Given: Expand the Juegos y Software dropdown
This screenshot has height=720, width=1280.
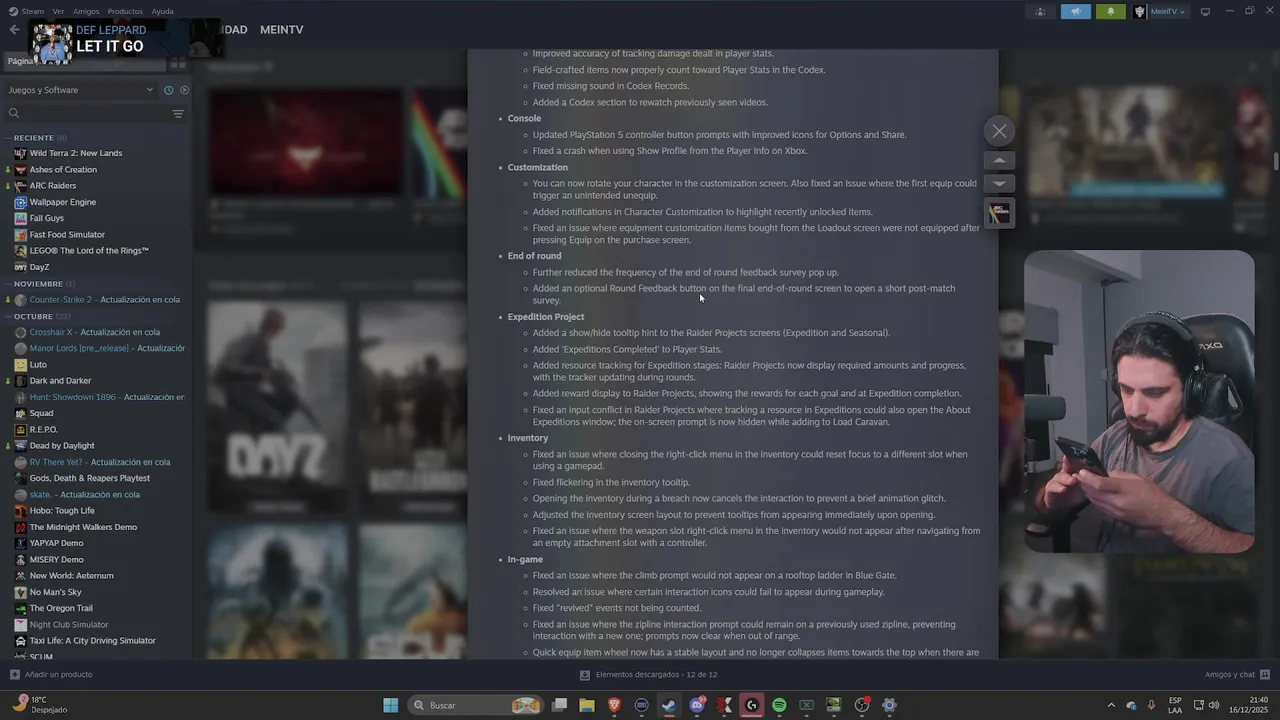Looking at the screenshot, I should tap(80, 90).
